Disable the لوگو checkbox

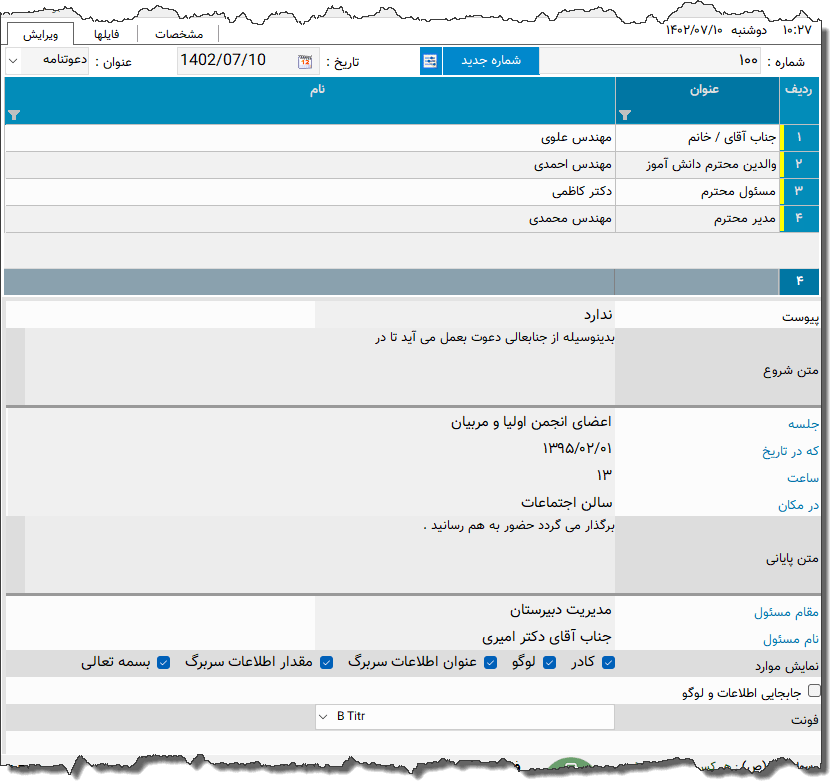click(x=548, y=661)
